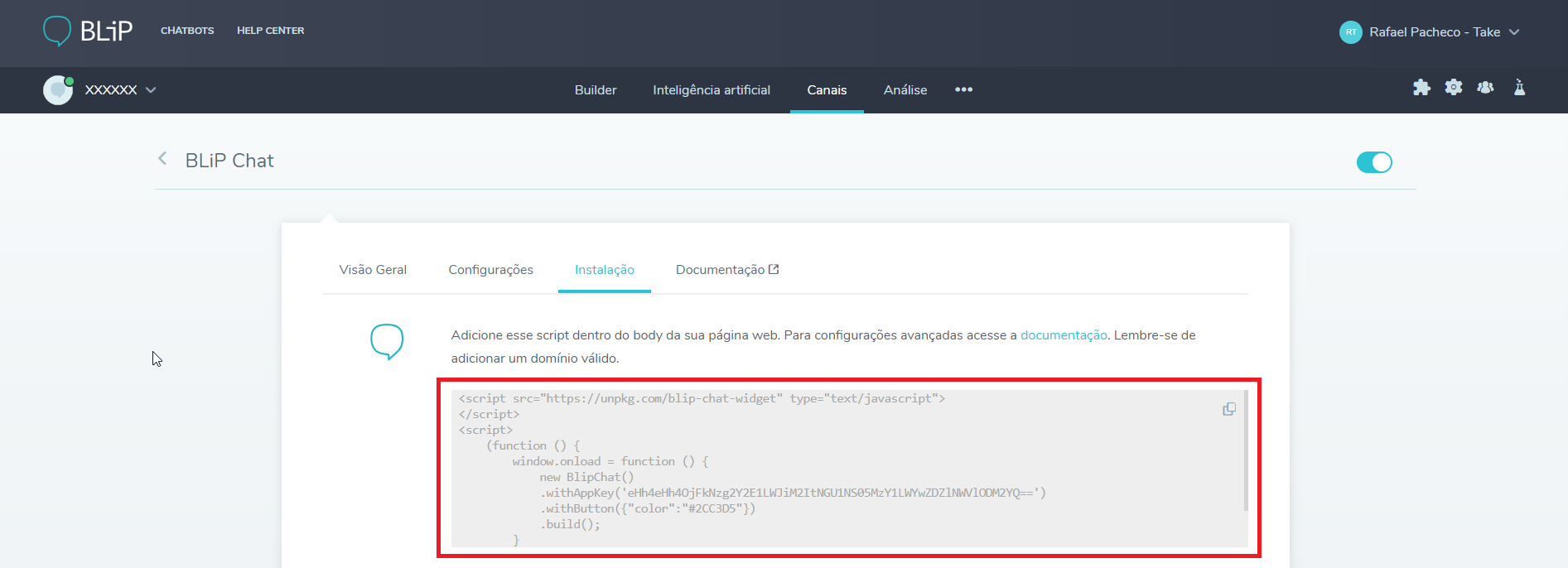This screenshot has width=1568, height=568.
Task: Expand the Rafael Pacheco account menu chevron
Action: (1514, 32)
